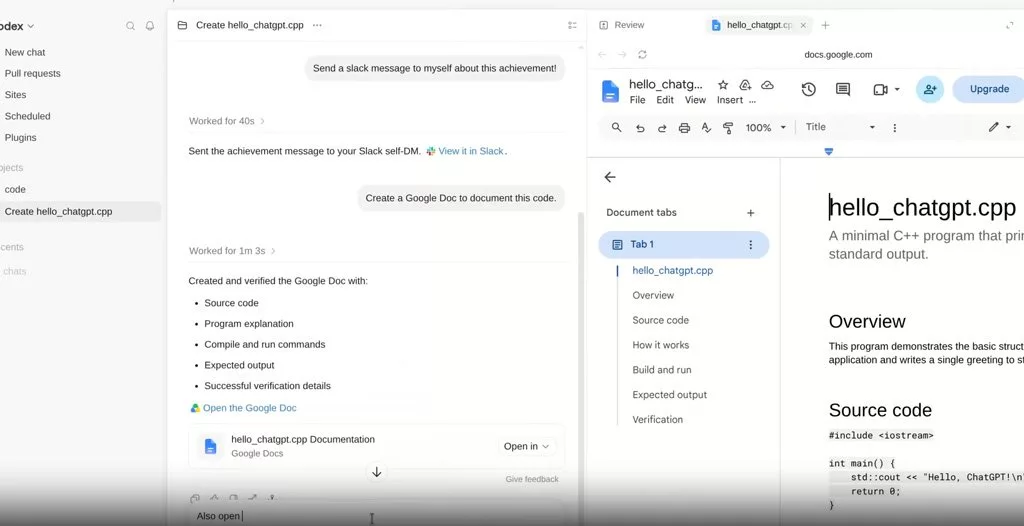Viewport: 1024px width, 526px height.
Task: Click the Review panel tab
Action: [x=622, y=25]
